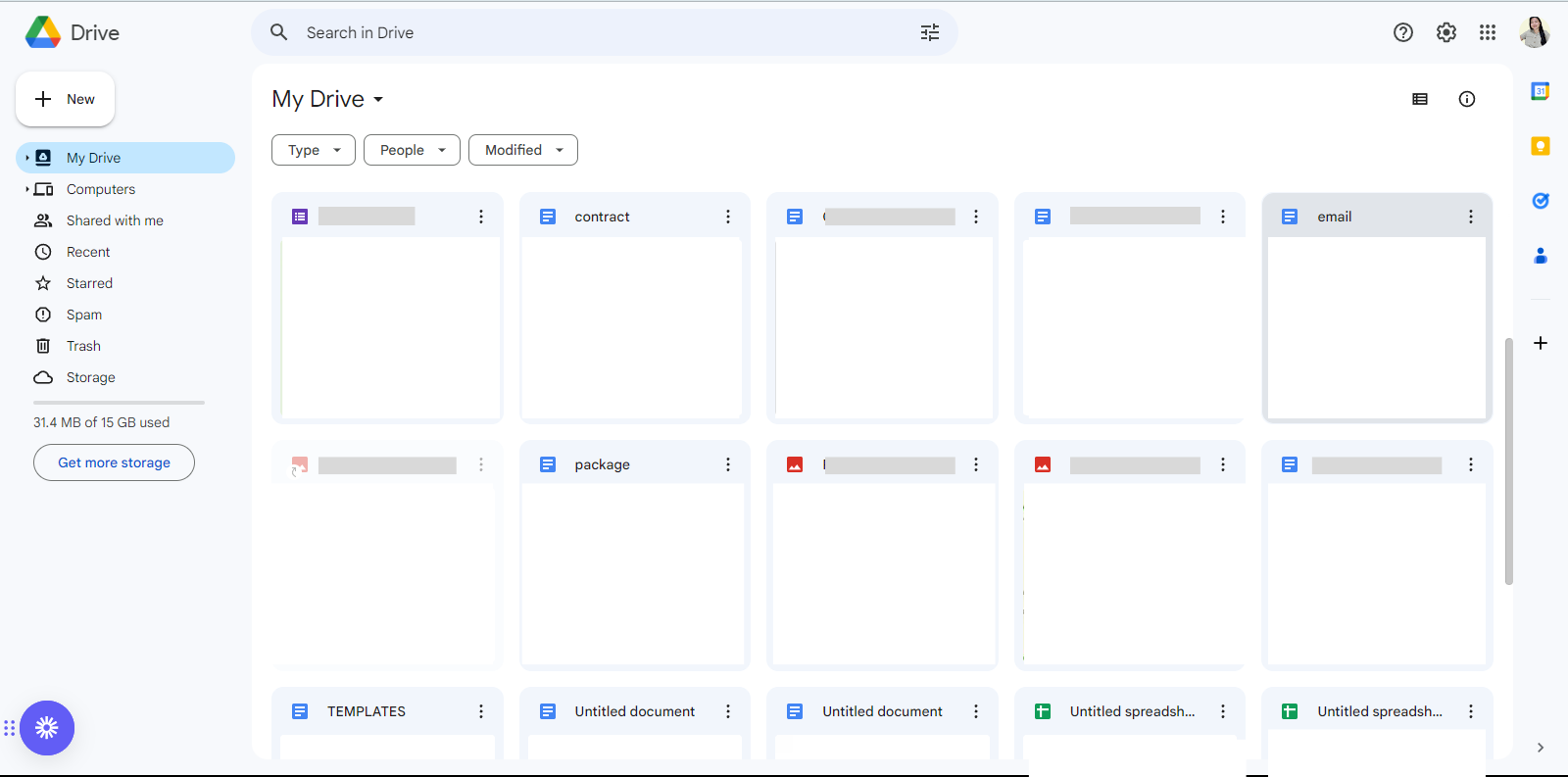The image size is (1568, 777).
Task: Open the Type filter dropdown
Action: click(x=314, y=150)
